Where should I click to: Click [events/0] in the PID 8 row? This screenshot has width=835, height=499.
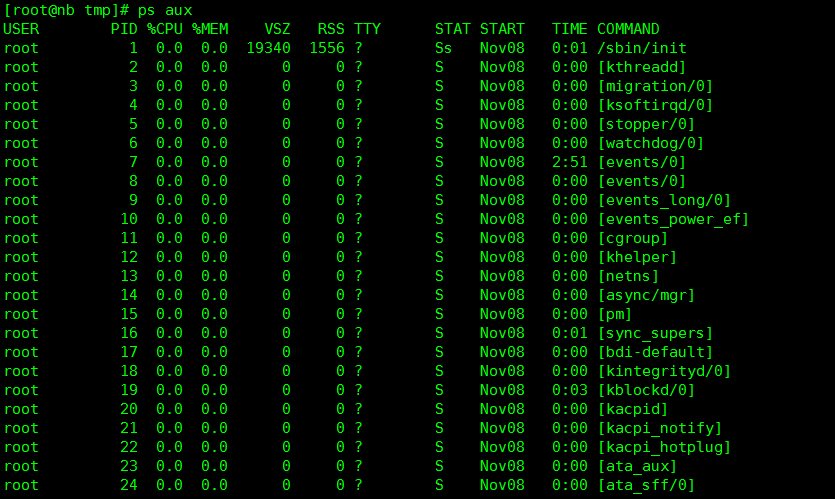642,181
